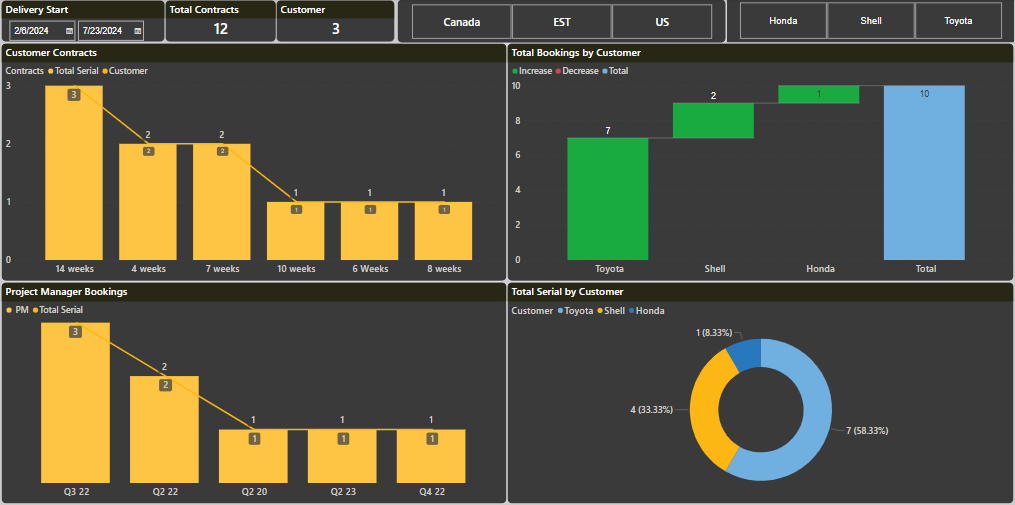Select the Q4 22 bar
Screen dimensions: 1015x505
pos(431,456)
